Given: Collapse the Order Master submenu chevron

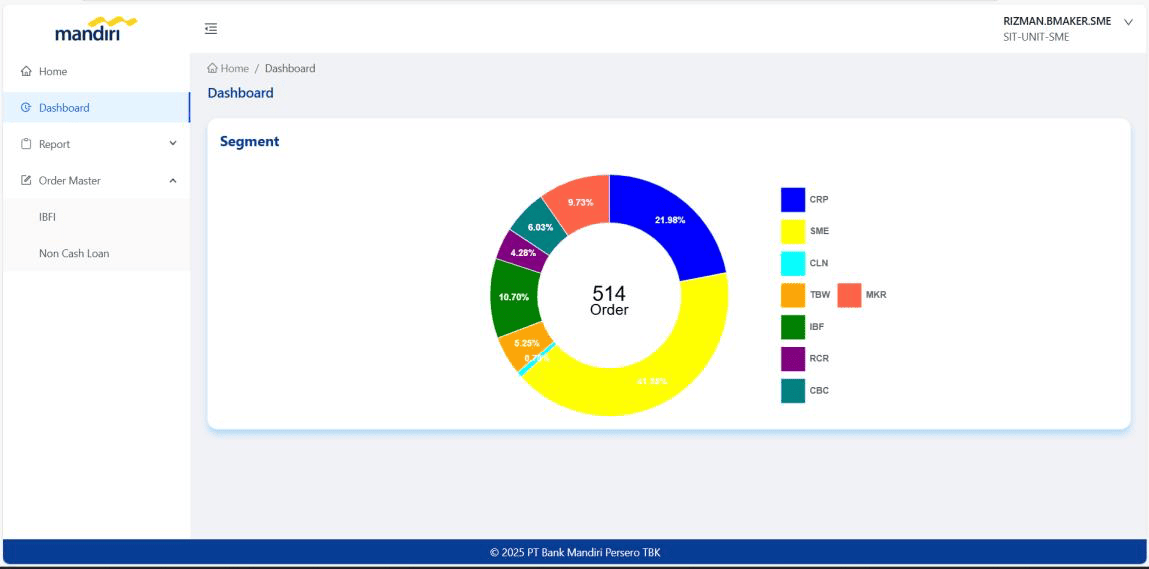Looking at the screenshot, I should click(173, 180).
